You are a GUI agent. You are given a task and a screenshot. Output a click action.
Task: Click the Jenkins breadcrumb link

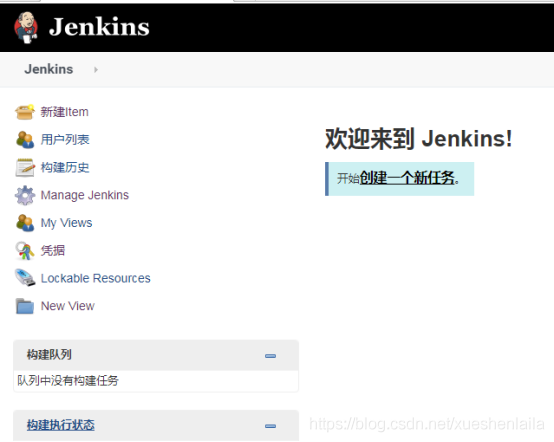click(49, 69)
